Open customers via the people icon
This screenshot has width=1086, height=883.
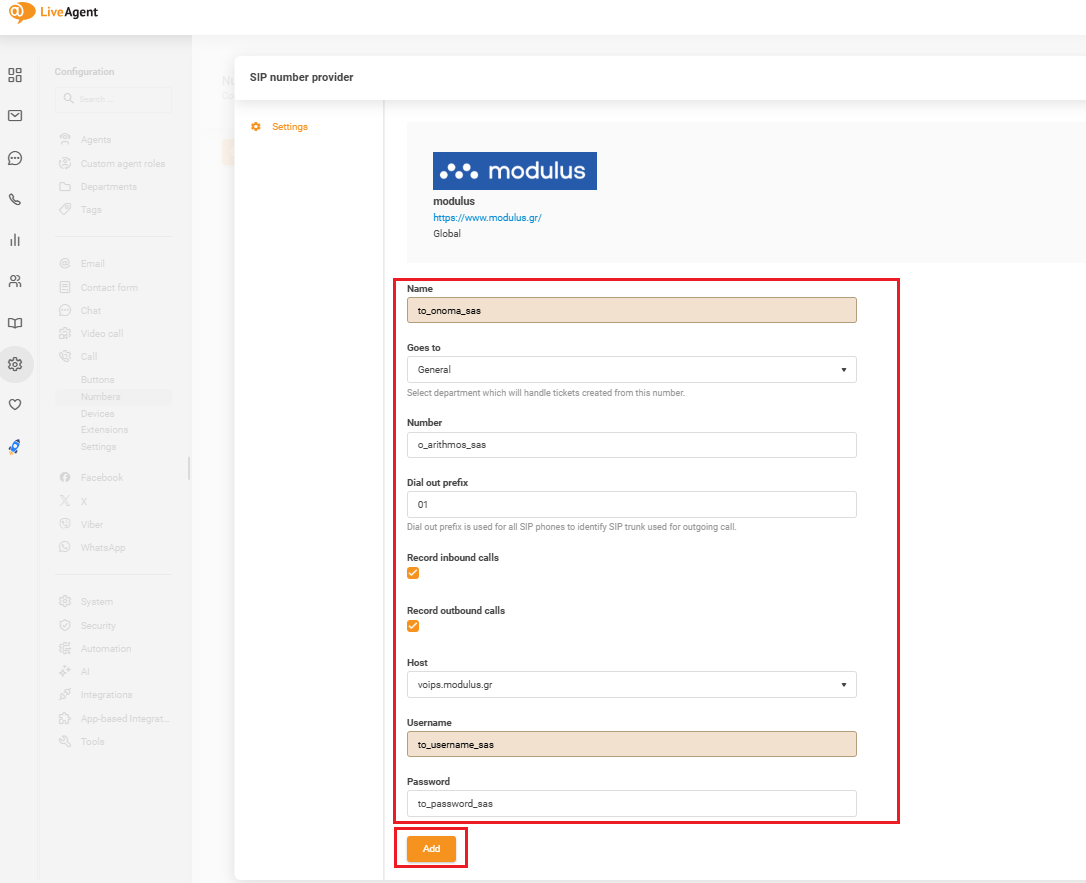(x=15, y=282)
